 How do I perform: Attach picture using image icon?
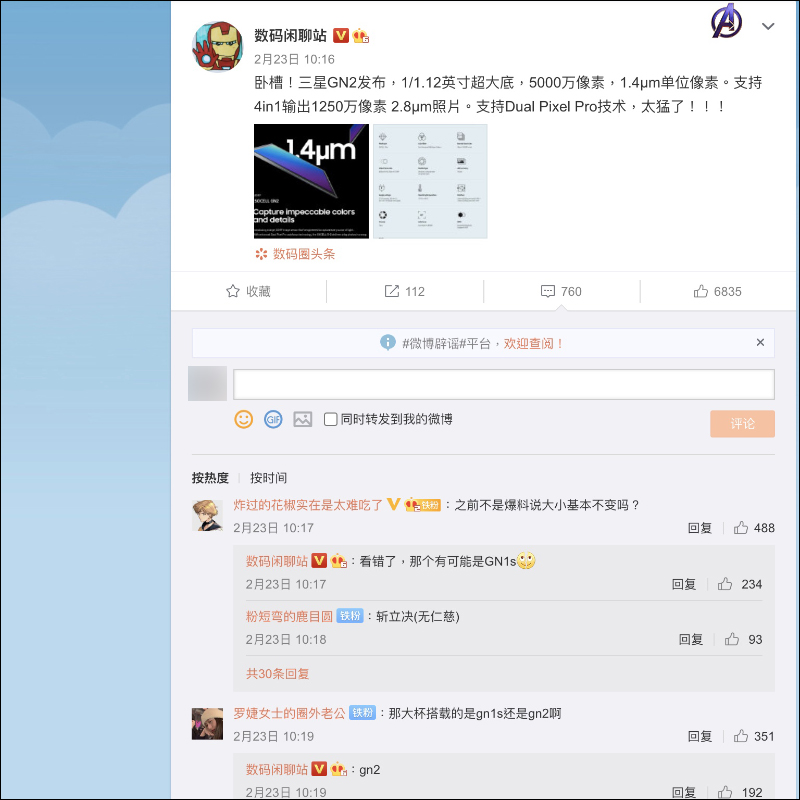[x=303, y=419]
